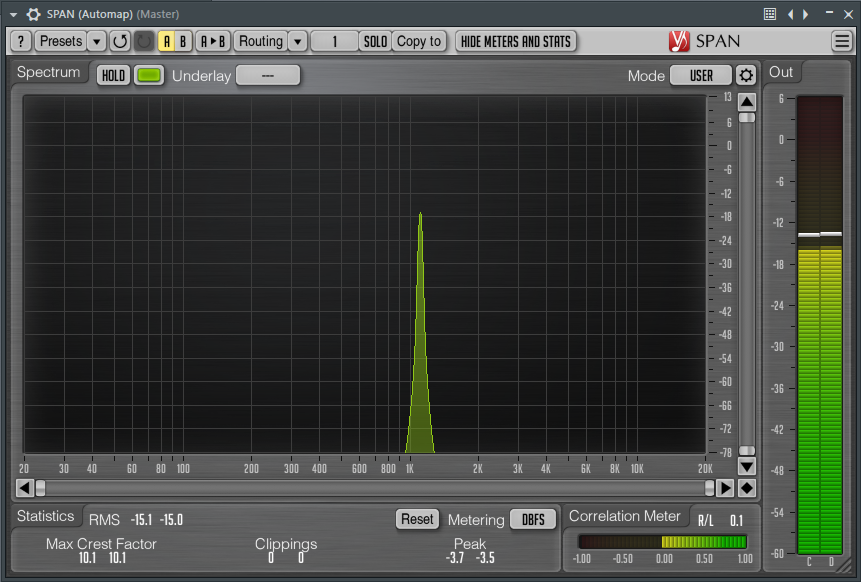Click the Correlation Meter label
The width and height of the screenshot is (861, 582).
pos(624,516)
